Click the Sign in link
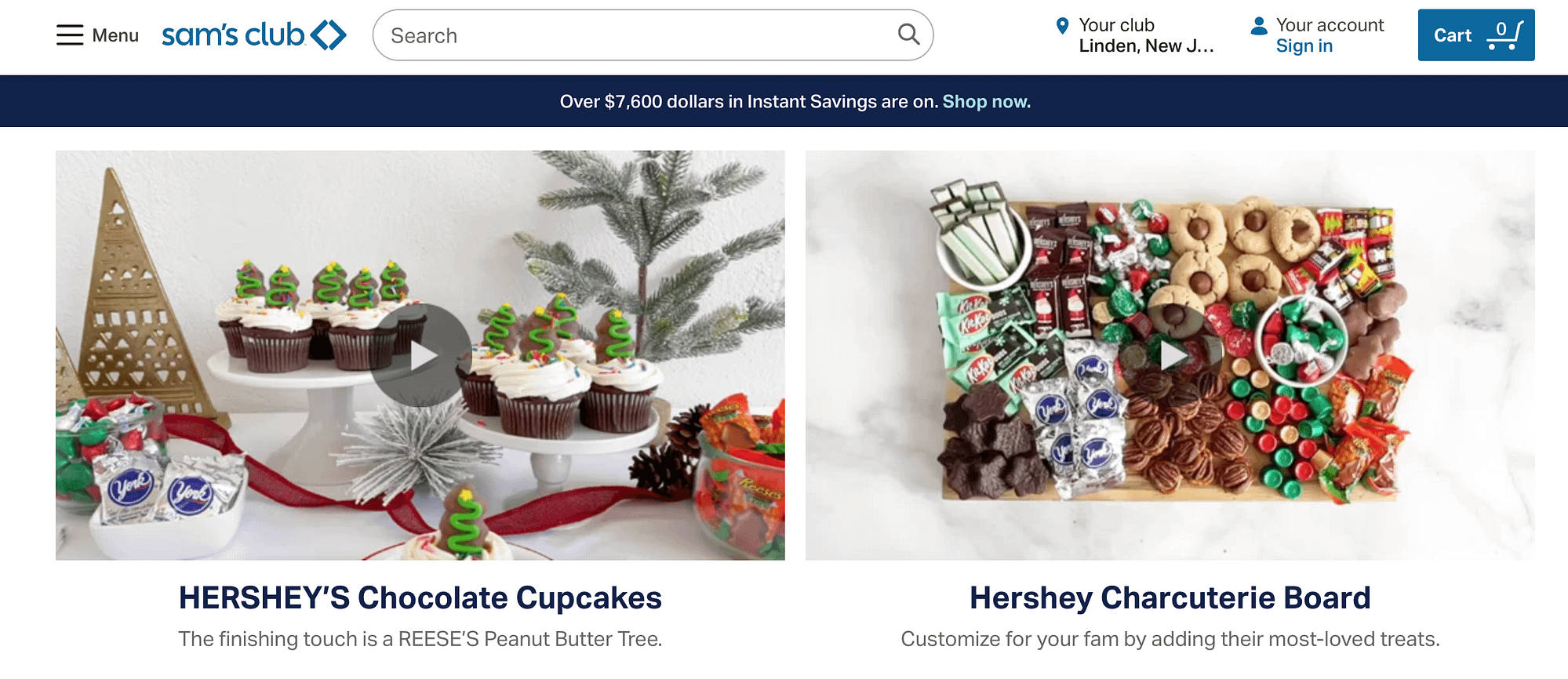Screen dimensions: 1568x679 [x=1304, y=46]
